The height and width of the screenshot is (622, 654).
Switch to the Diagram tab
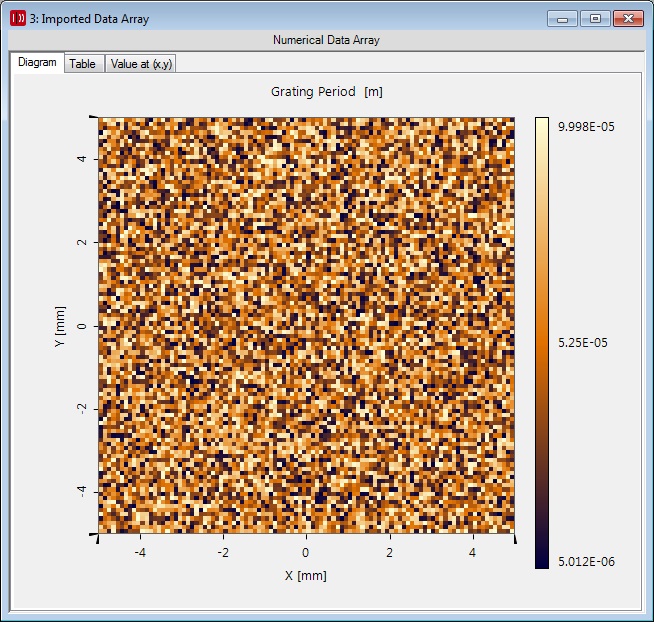click(x=37, y=63)
